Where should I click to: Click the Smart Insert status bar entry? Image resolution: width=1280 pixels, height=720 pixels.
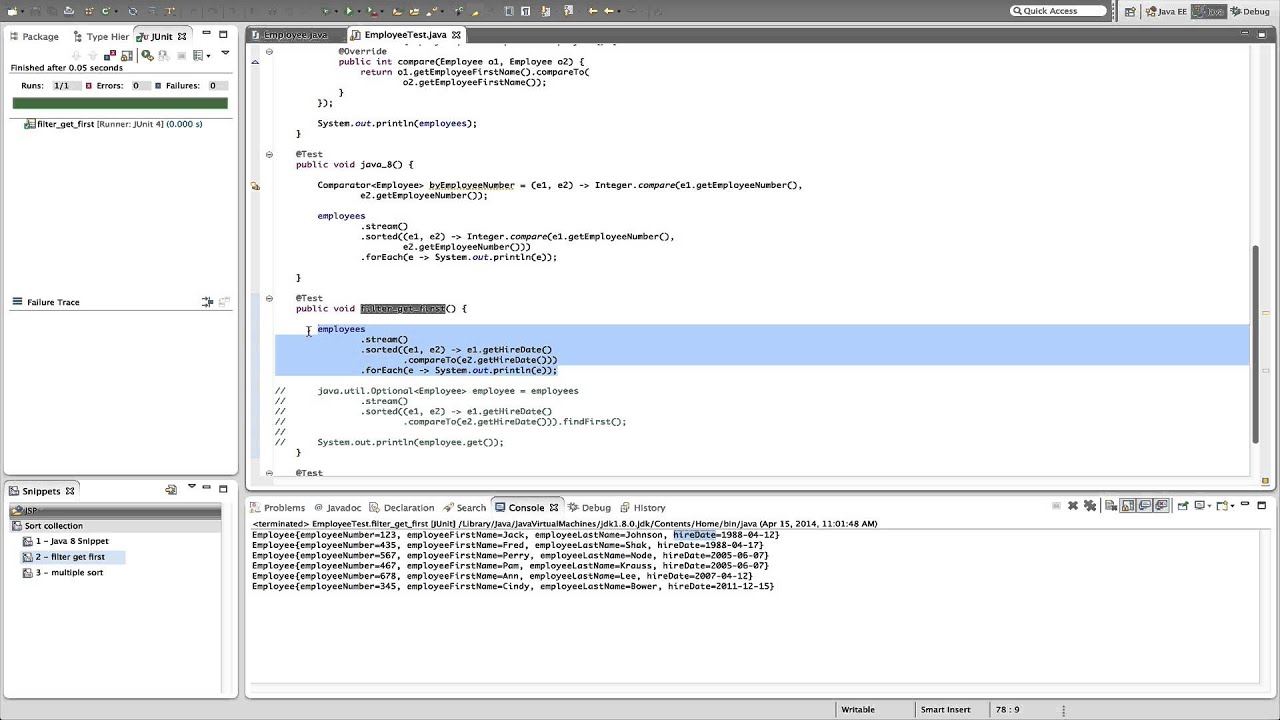[x=945, y=709]
